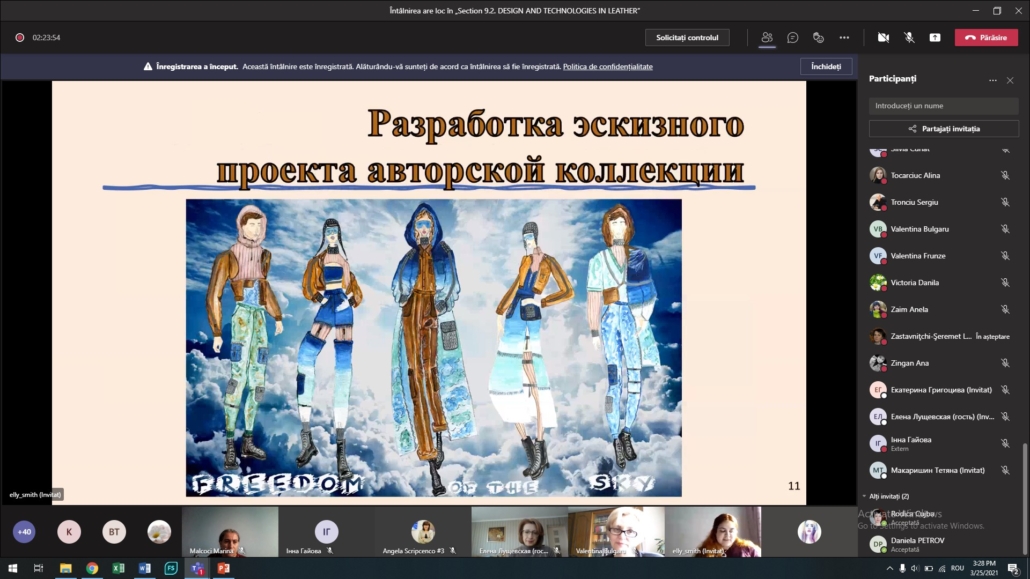Screen dimensions: 1030x579
Task: Open more actions ellipsis in meeting toolbar
Action: click(x=844, y=37)
